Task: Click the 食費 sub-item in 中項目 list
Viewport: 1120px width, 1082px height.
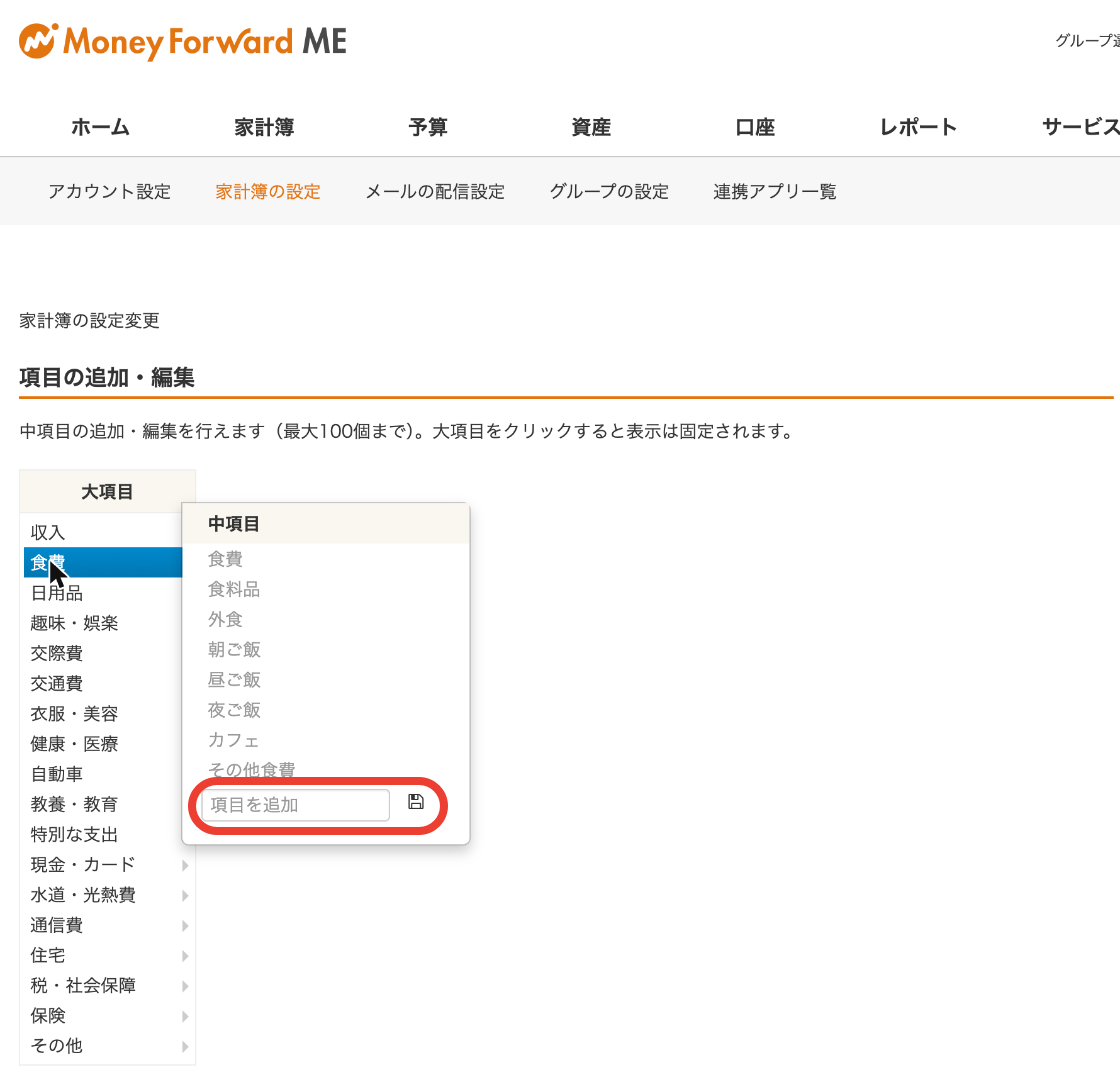Action: coord(225,559)
